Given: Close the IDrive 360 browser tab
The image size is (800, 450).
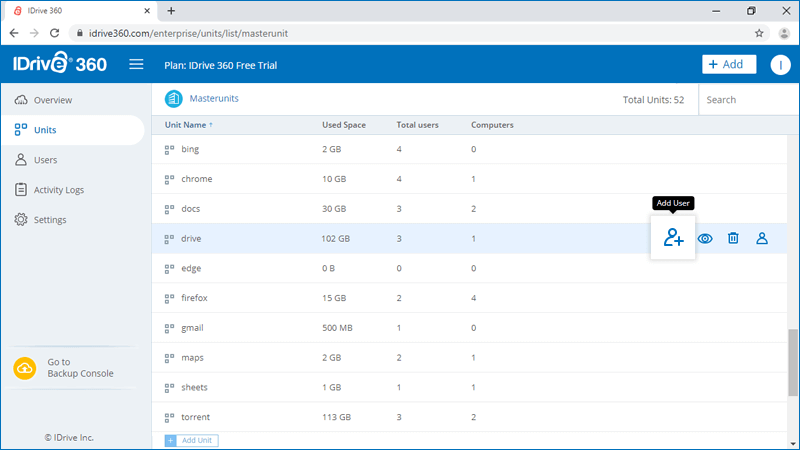Looking at the screenshot, I should (147, 11).
